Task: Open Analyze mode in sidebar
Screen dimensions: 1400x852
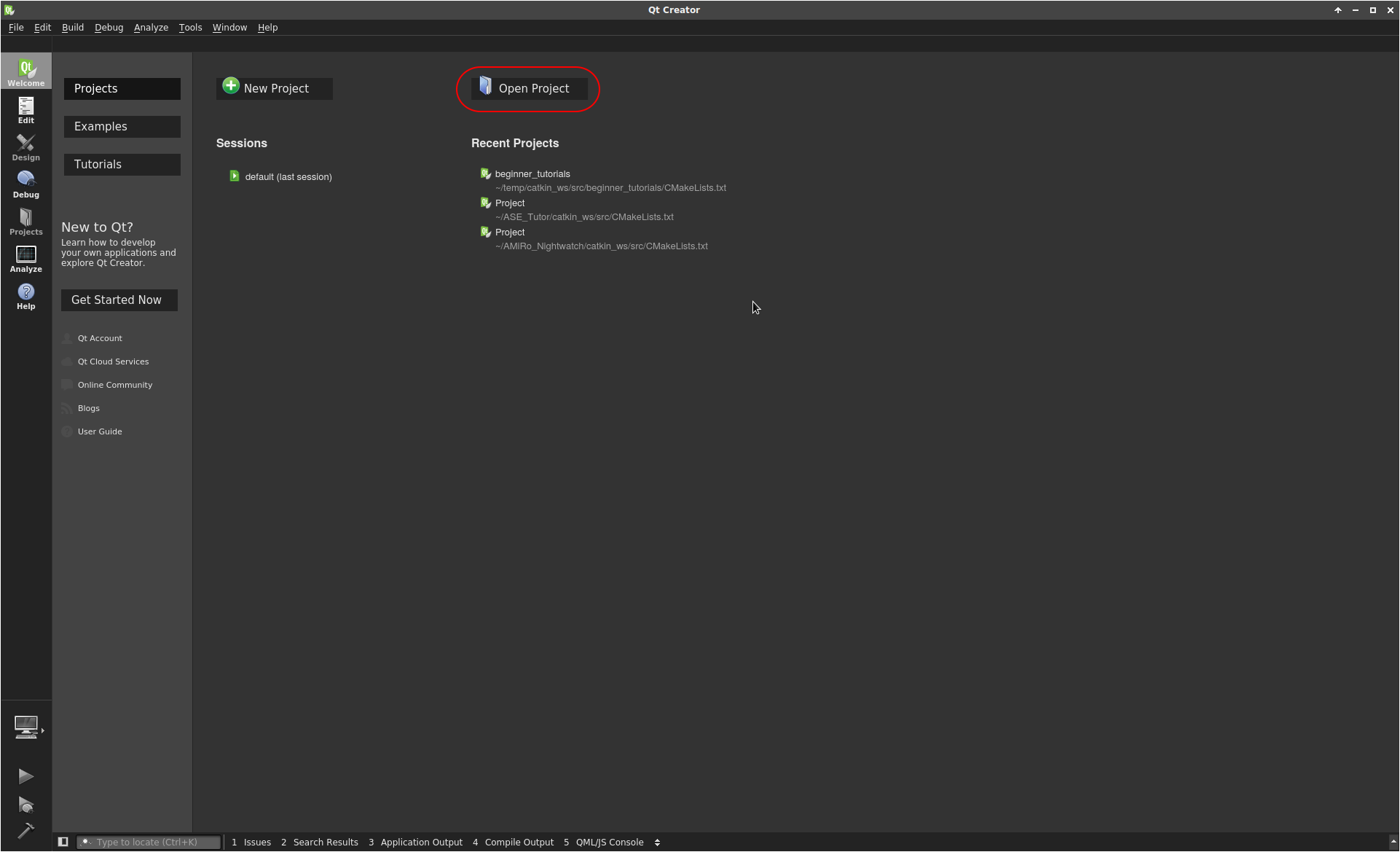Action: click(x=26, y=259)
